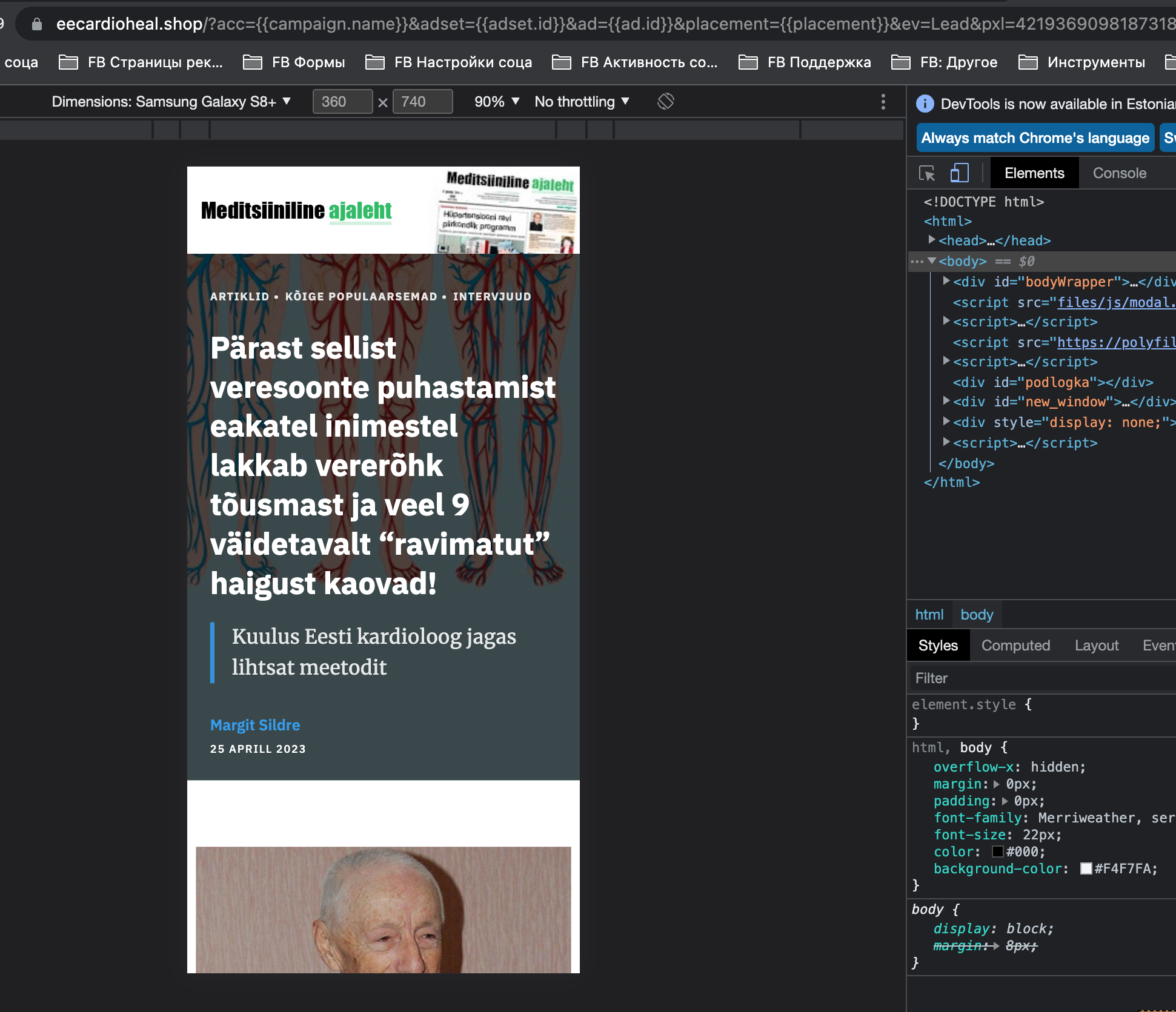Click the overflow-x: hidden declaration
Image resolution: width=1176 pixels, height=1012 pixels.
1009,767
